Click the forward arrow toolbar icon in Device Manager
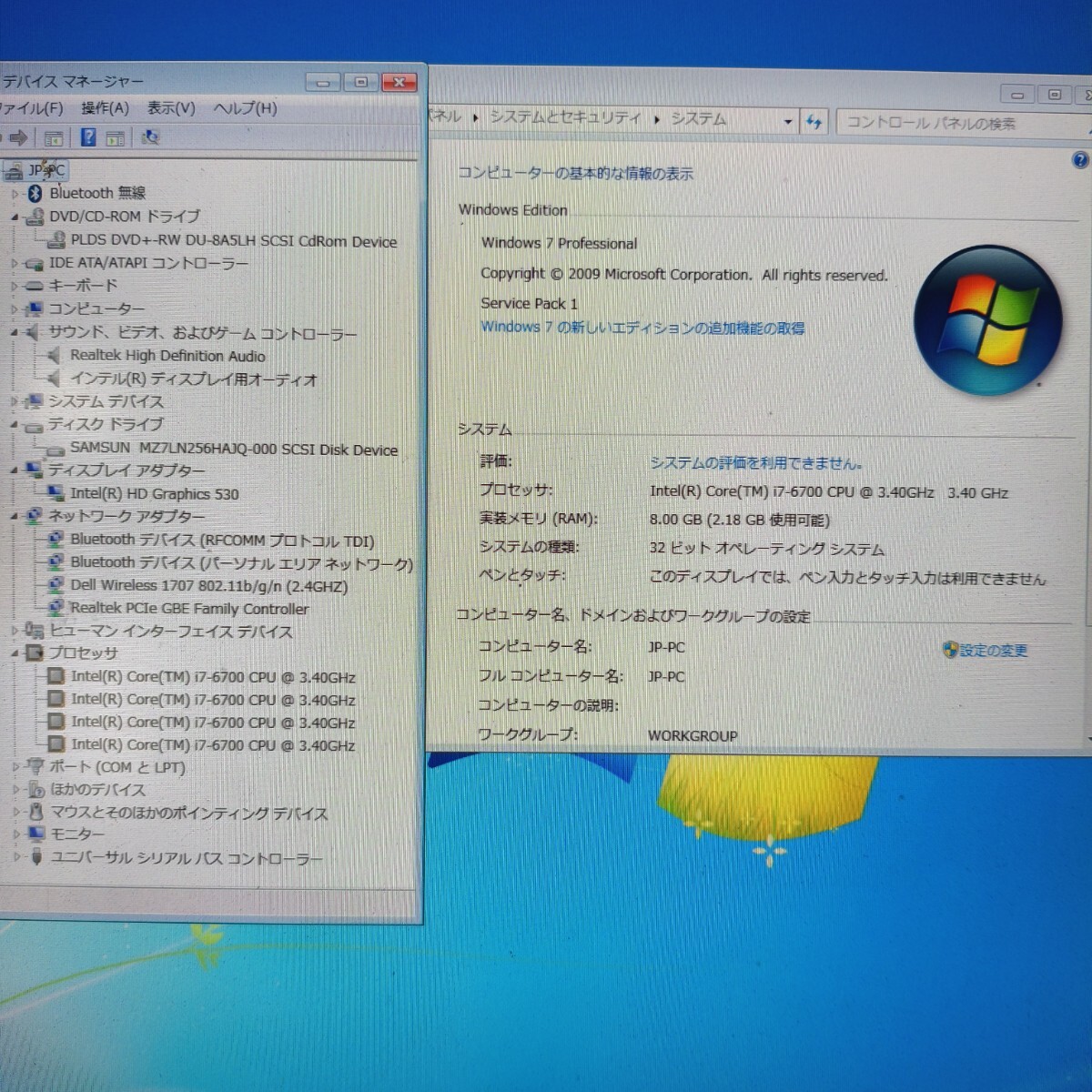This screenshot has width=1092, height=1092. 17,138
